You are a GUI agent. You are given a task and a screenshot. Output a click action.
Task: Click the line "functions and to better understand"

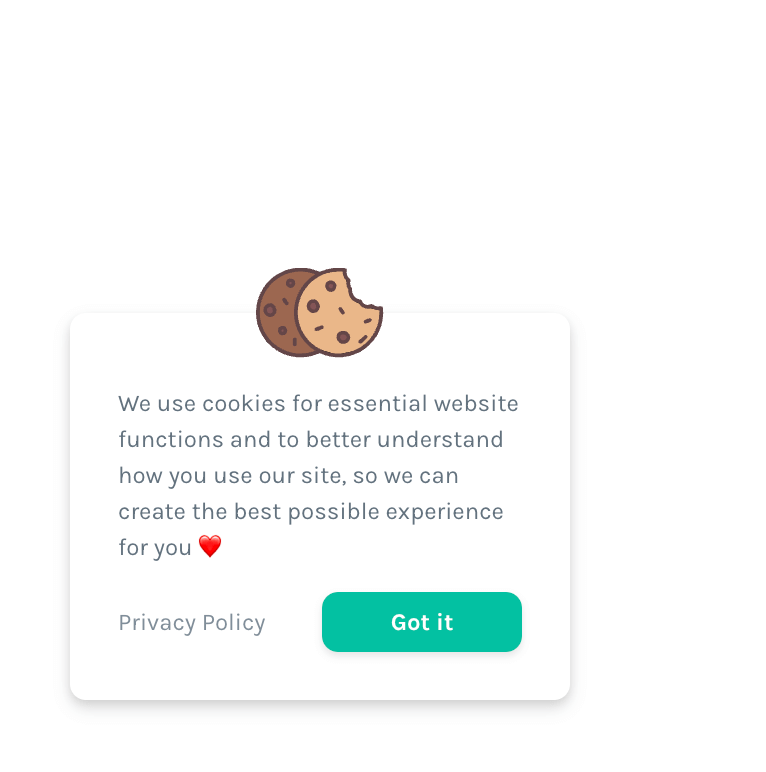[310, 440]
